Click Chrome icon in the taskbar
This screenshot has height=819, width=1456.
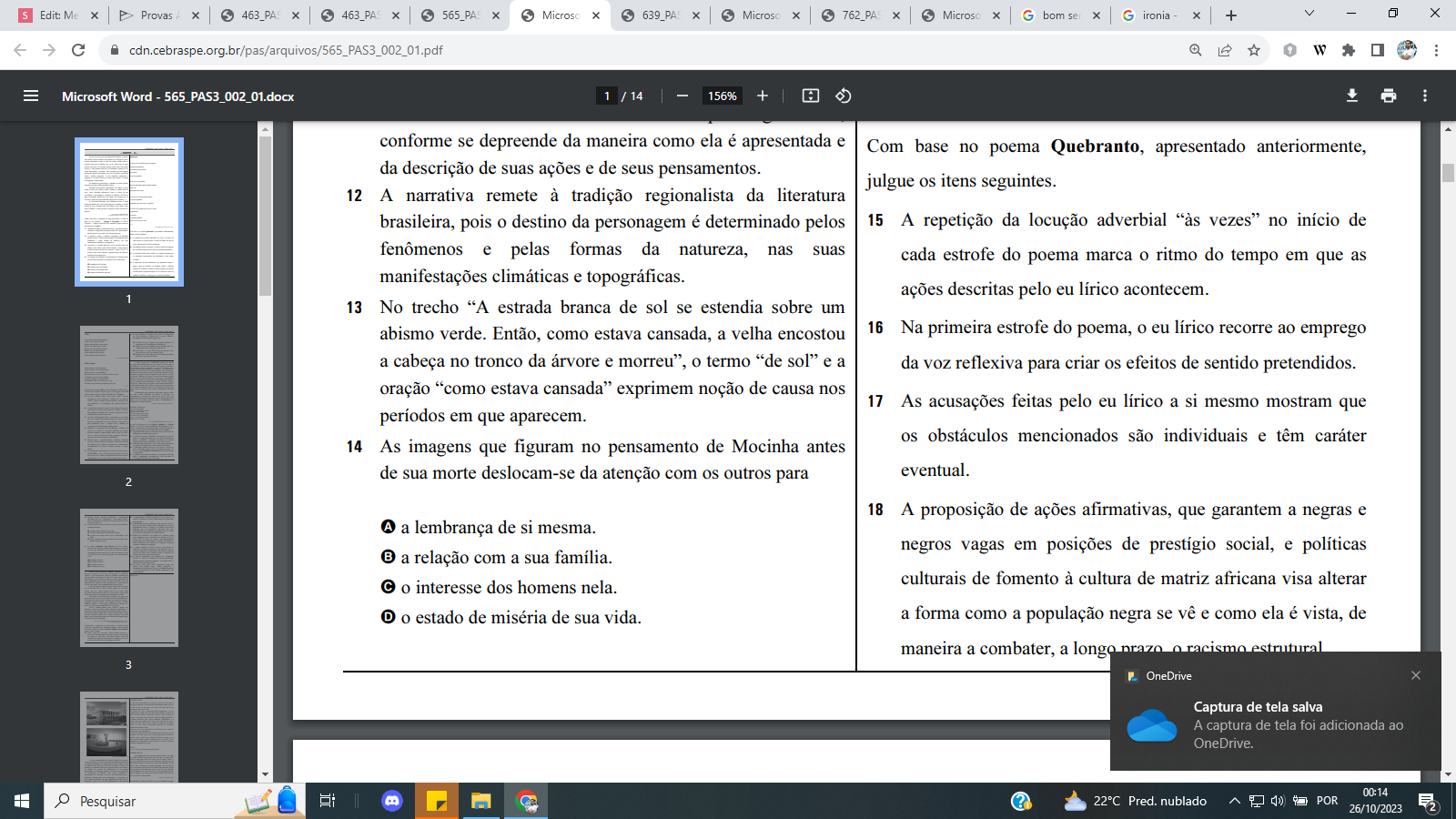click(526, 801)
